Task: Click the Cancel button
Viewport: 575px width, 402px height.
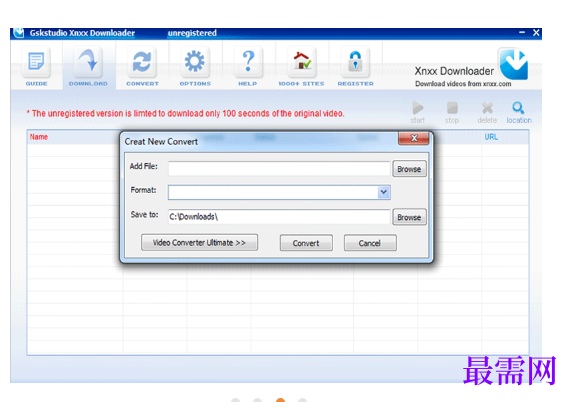Action: [x=370, y=243]
